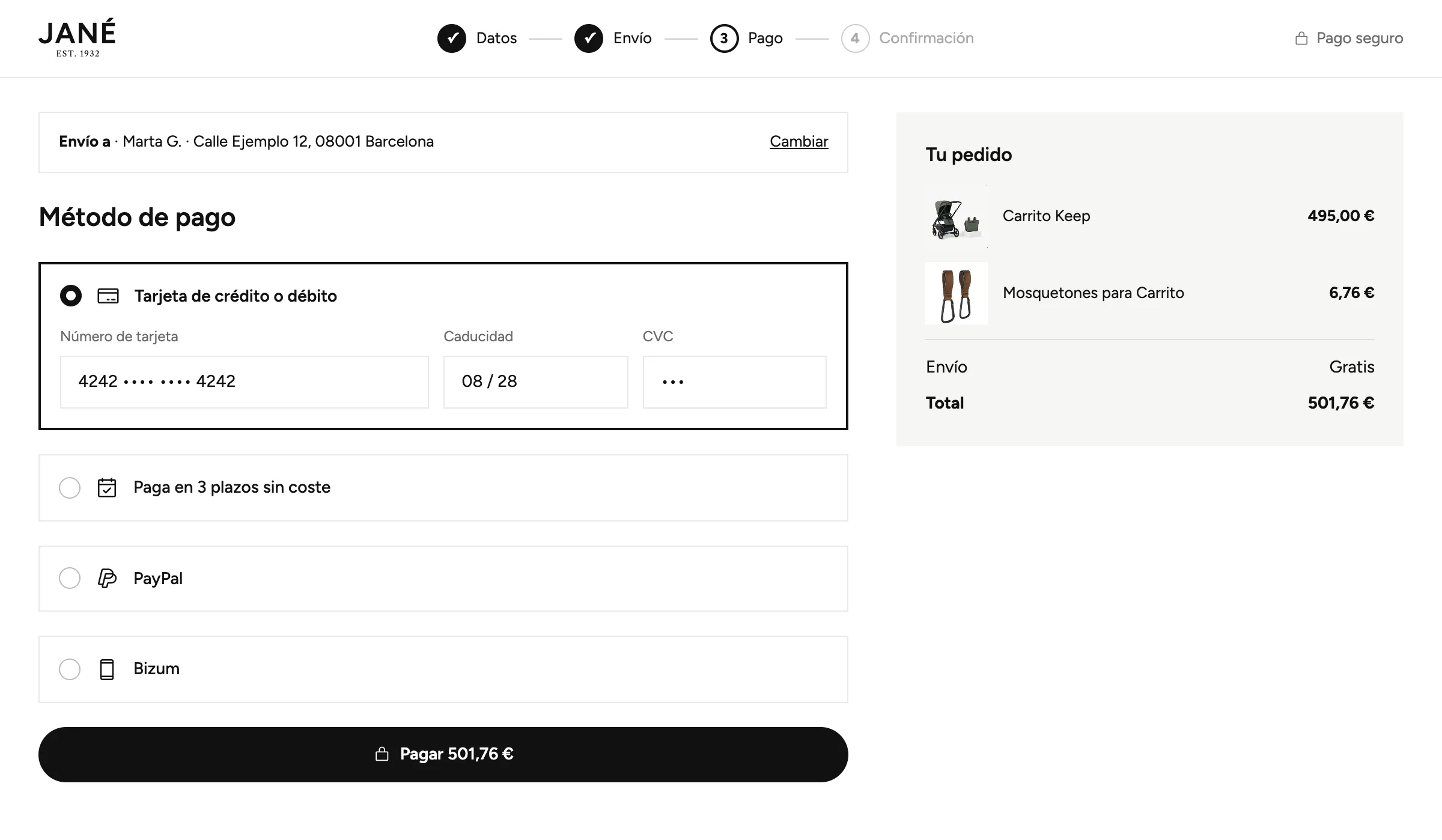Focus the CVC field
The height and width of the screenshot is (840, 1442).
pyautogui.click(x=735, y=382)
